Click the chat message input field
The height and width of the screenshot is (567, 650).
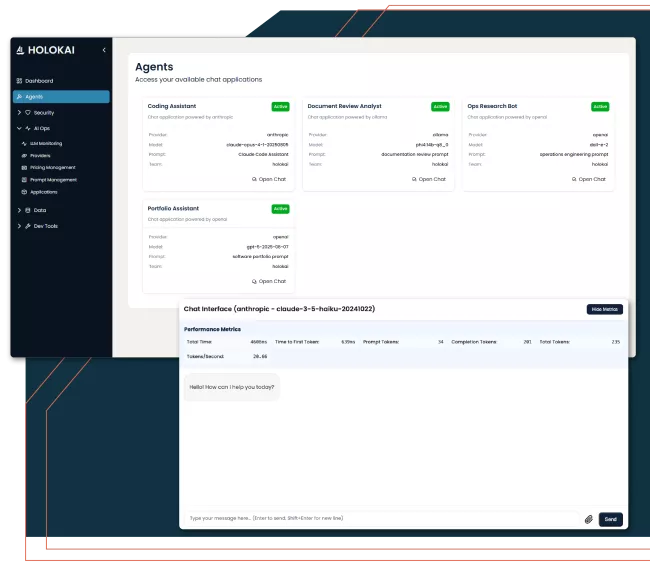380,518
